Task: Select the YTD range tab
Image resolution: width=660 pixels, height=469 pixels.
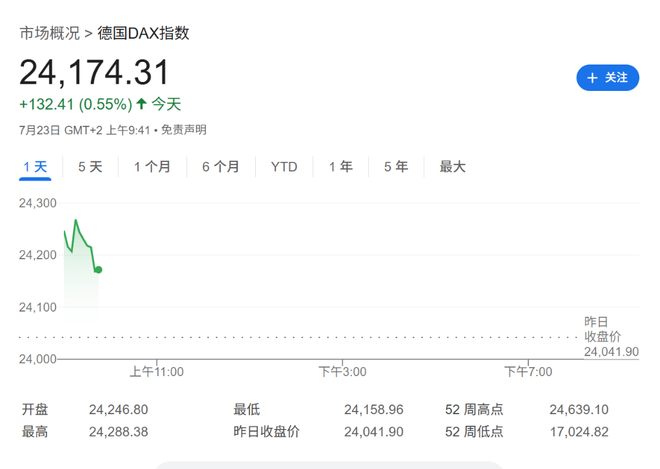Action: tap(284, 167)
